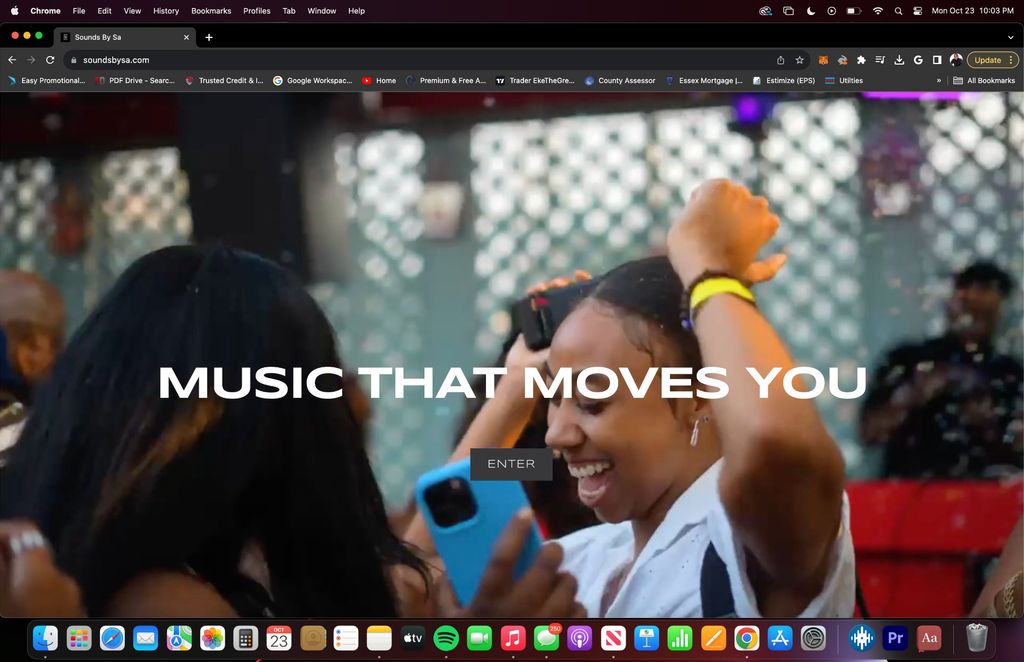The image size is (1024, 662).
Task: Open the Extensions puzzle piece menu
Action: [x=861, y=60]
